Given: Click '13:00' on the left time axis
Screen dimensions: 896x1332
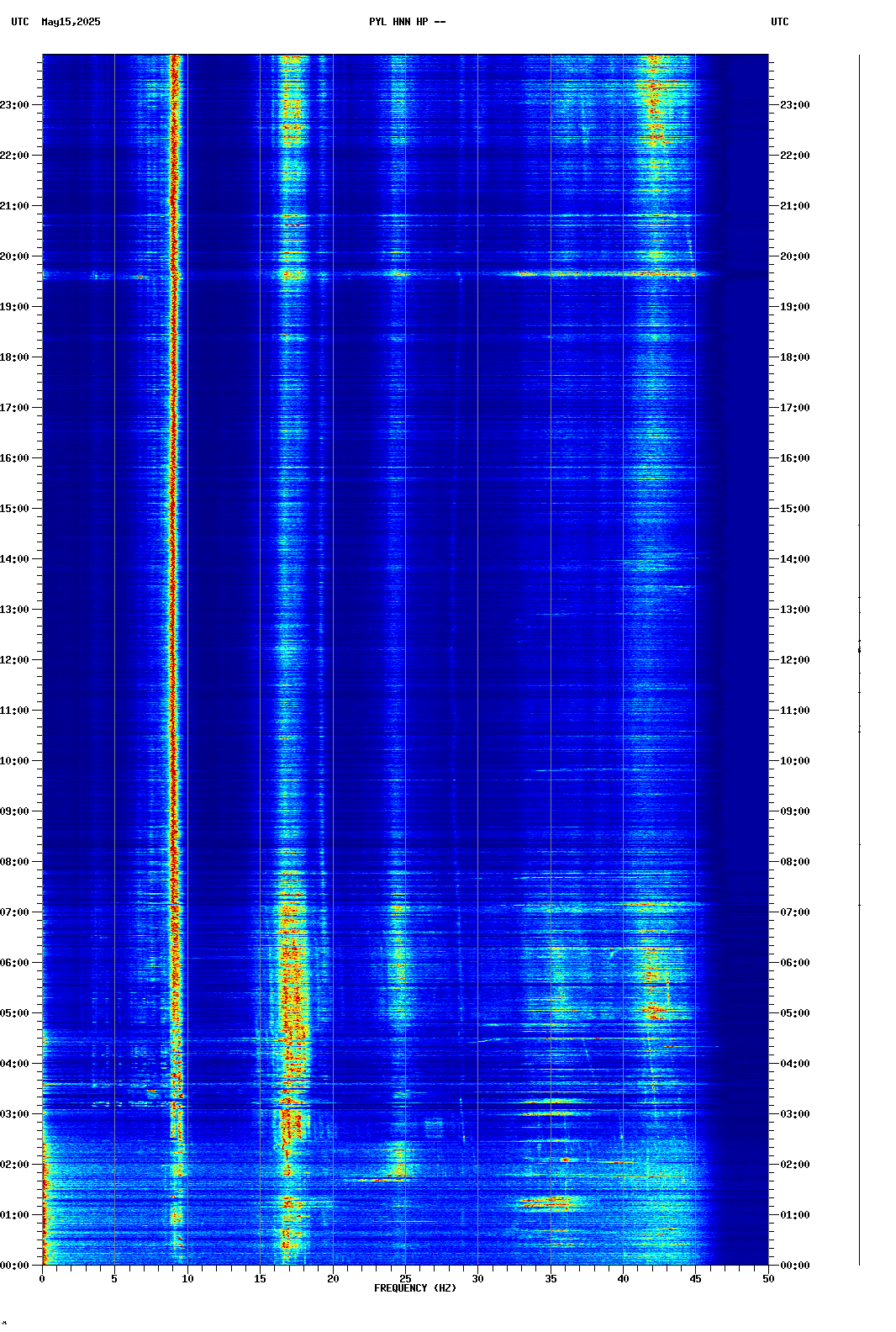Looking at the screenshot, I should 15,610.
